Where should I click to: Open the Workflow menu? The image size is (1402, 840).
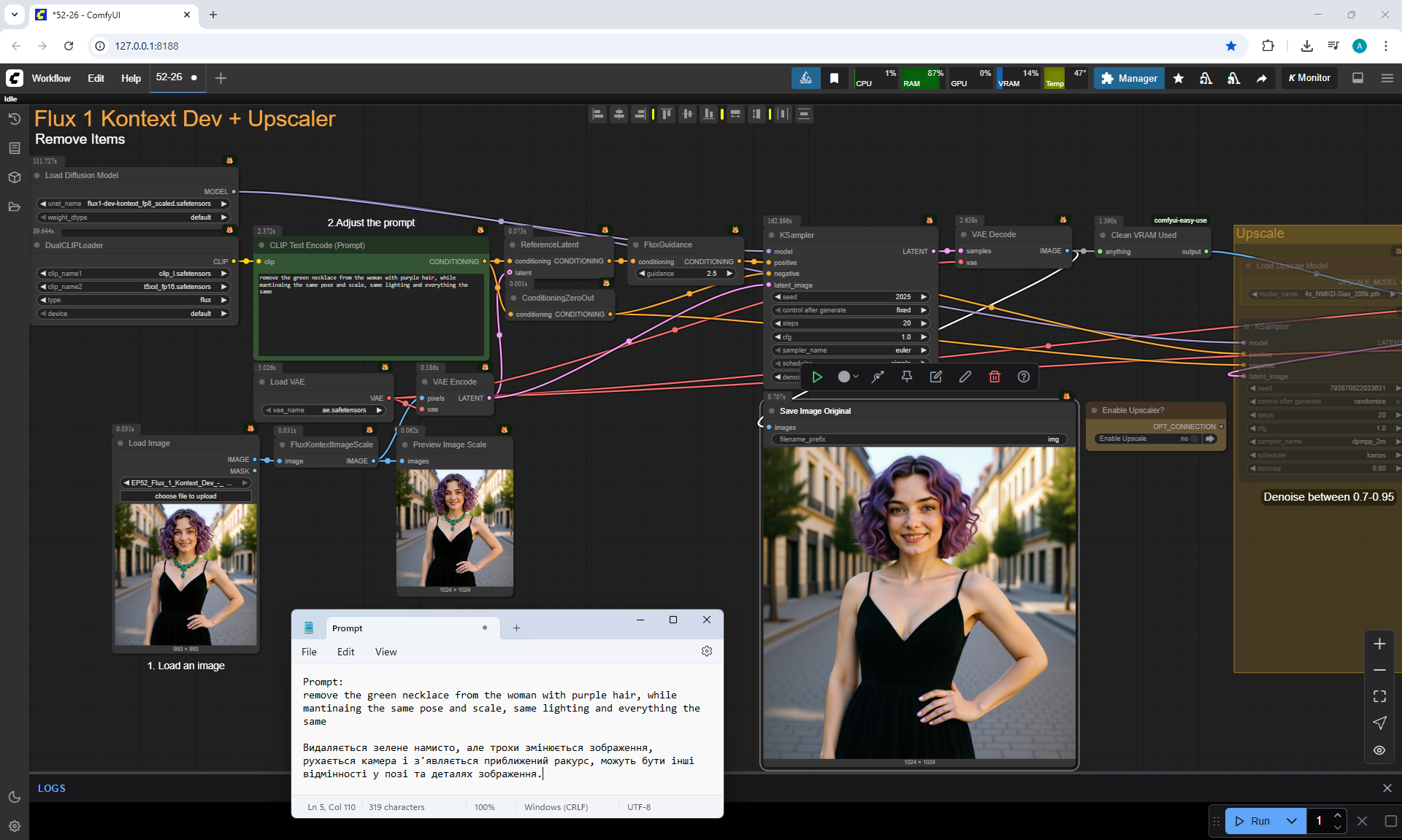pyautogui.click(x=51, y=78)
